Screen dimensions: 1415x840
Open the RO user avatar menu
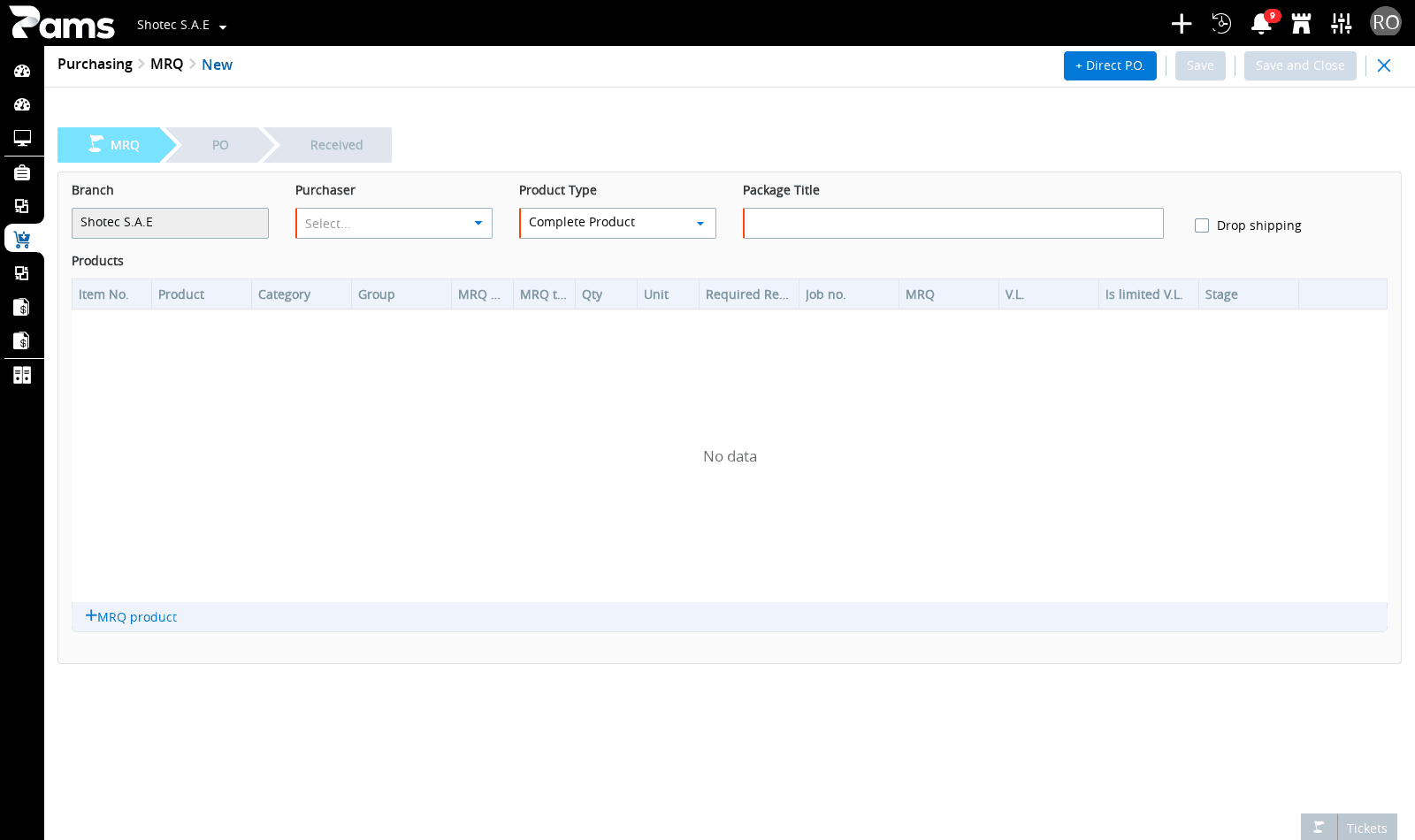[1386, 22]
